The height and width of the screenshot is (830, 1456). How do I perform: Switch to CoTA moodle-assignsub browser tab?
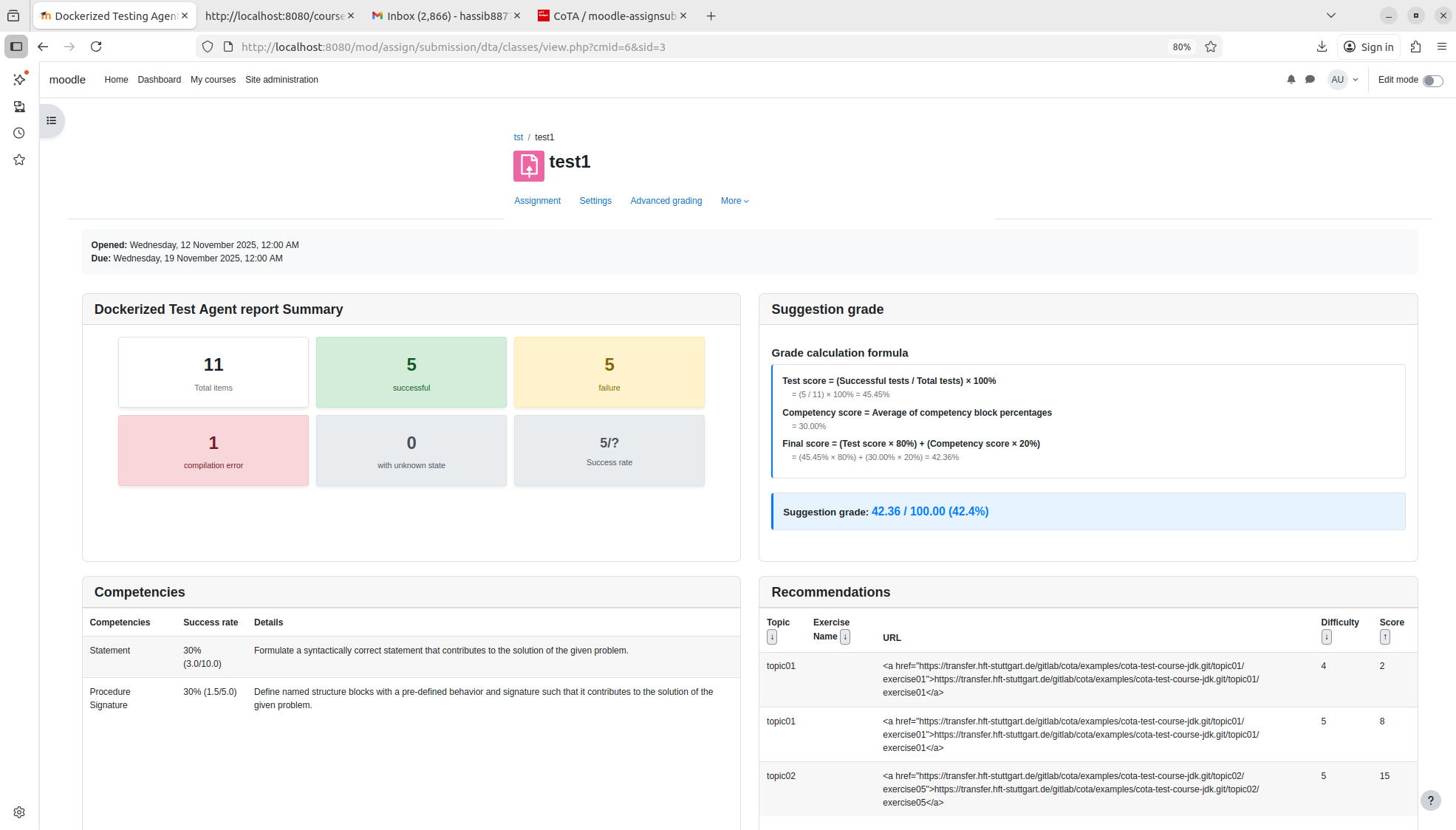click(613, 16)
